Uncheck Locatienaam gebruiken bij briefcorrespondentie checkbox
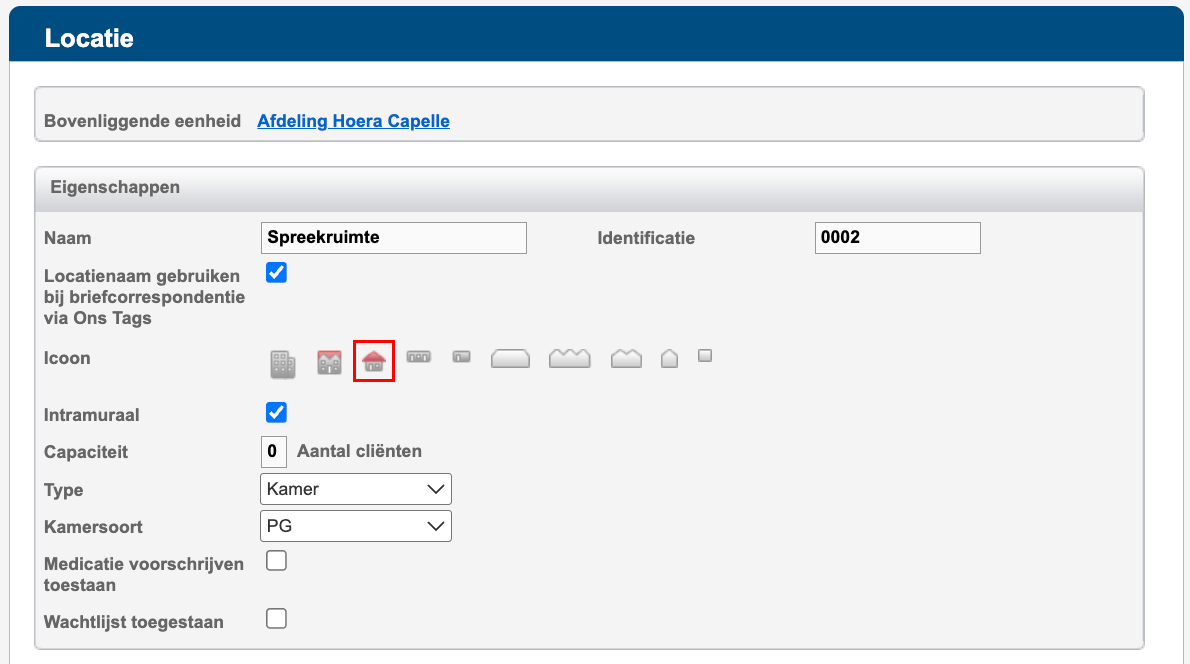The image size is (1190, 664). (276, 272)
